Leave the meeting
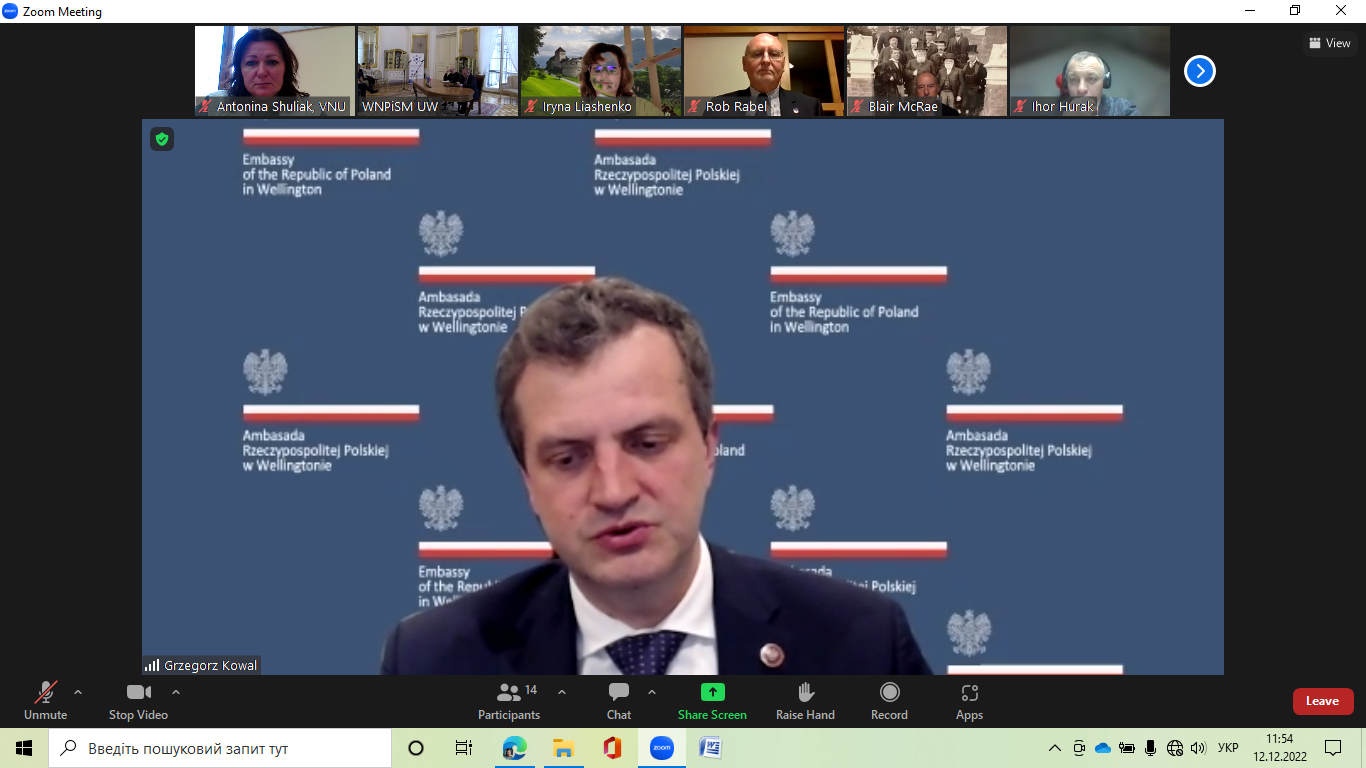This screenshot has height=768, width=1366. (x=1322, y=701)
